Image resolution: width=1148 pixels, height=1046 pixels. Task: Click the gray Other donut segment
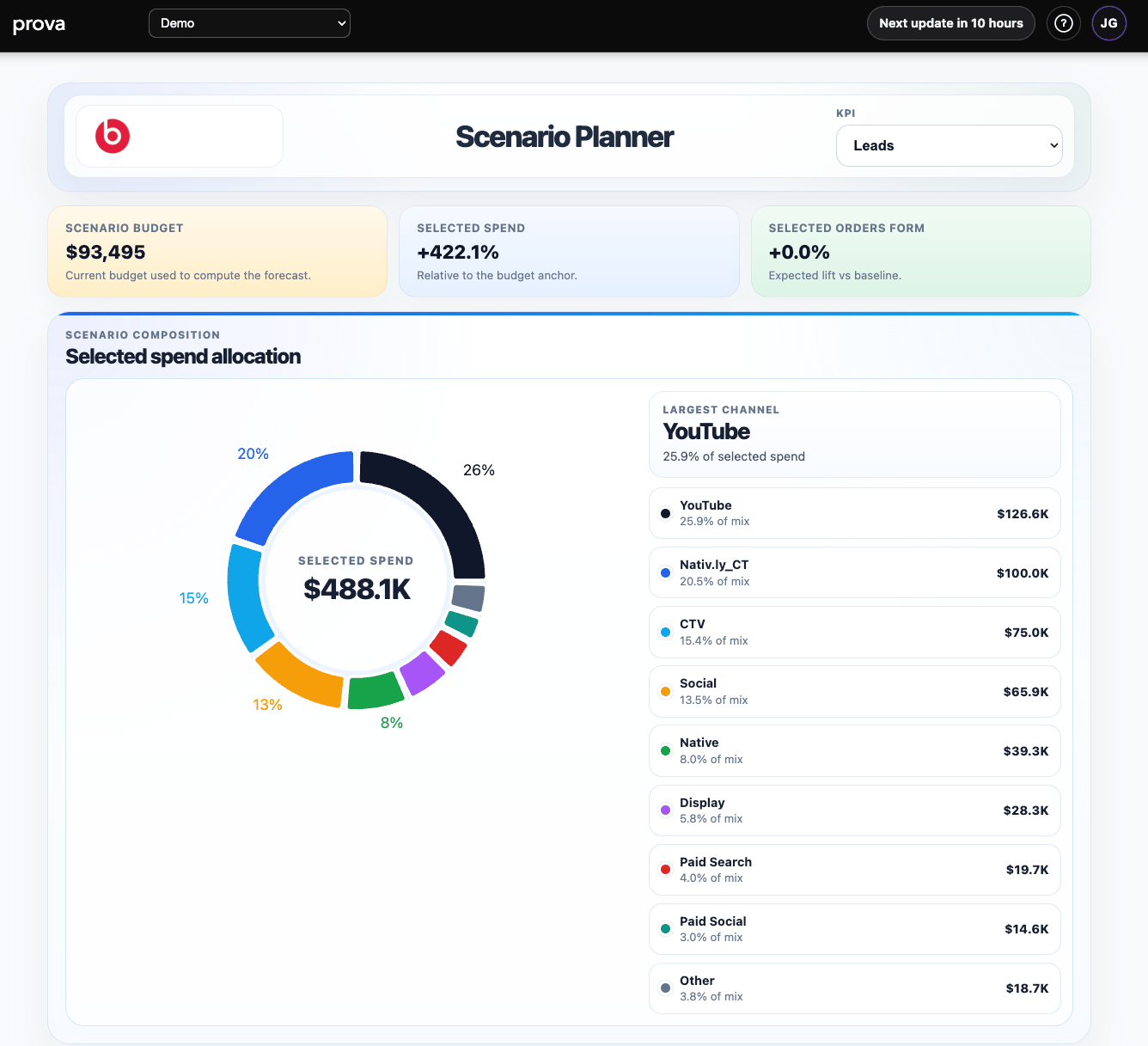468,597
